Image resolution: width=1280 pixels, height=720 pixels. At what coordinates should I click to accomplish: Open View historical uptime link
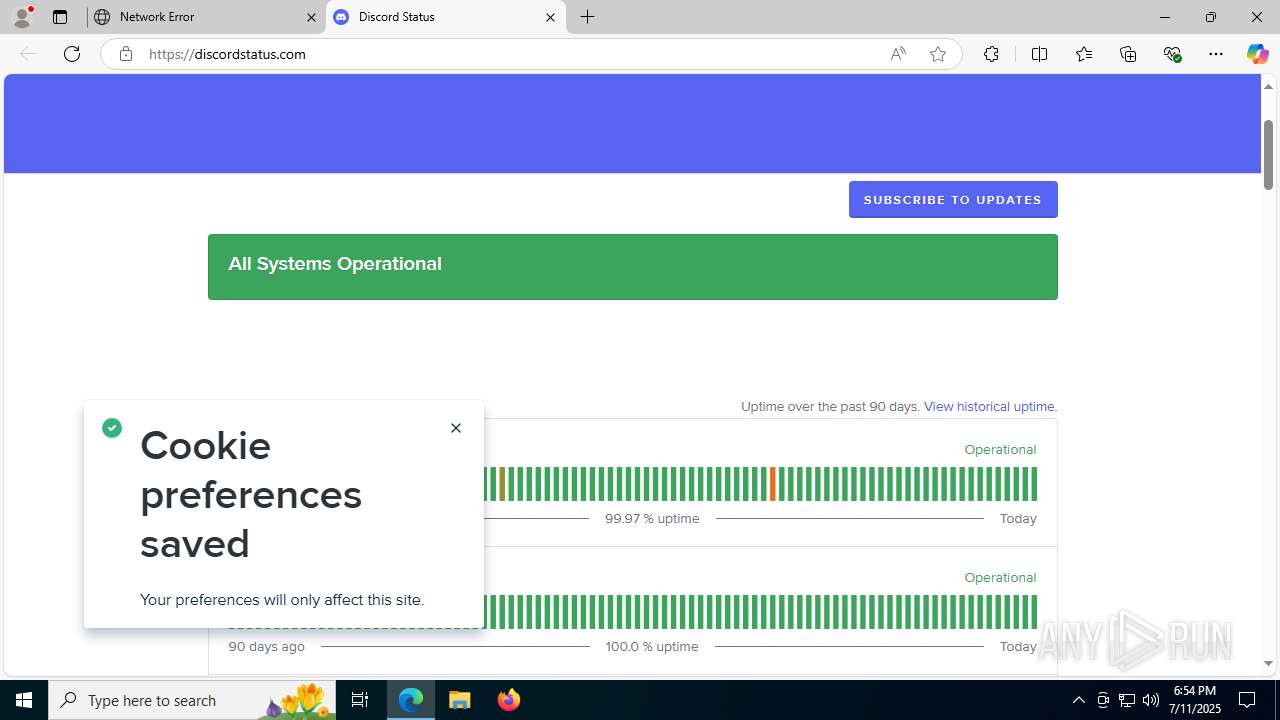point(990,406)
